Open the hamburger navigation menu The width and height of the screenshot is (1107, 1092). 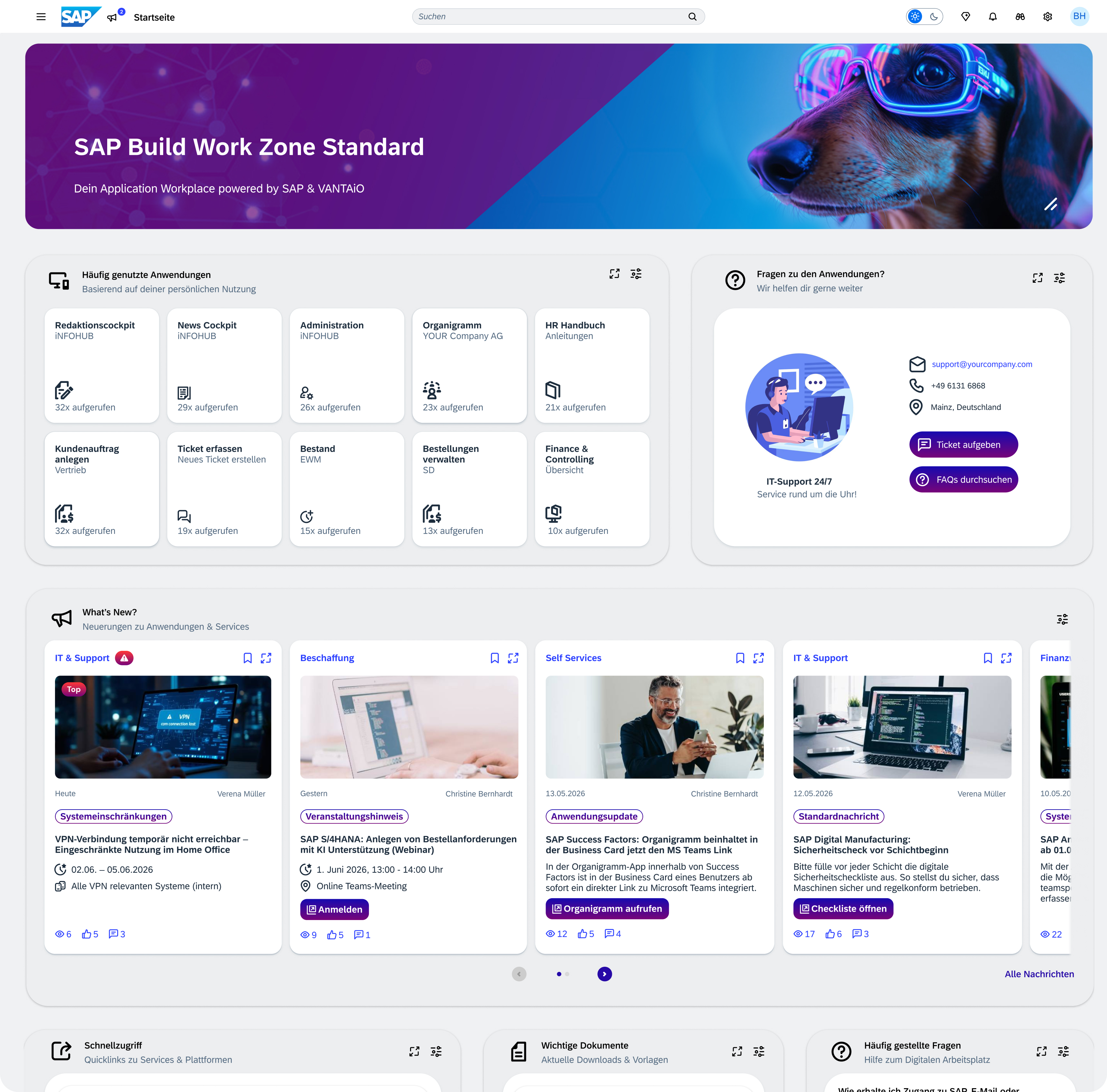click(x=41, y=17)
